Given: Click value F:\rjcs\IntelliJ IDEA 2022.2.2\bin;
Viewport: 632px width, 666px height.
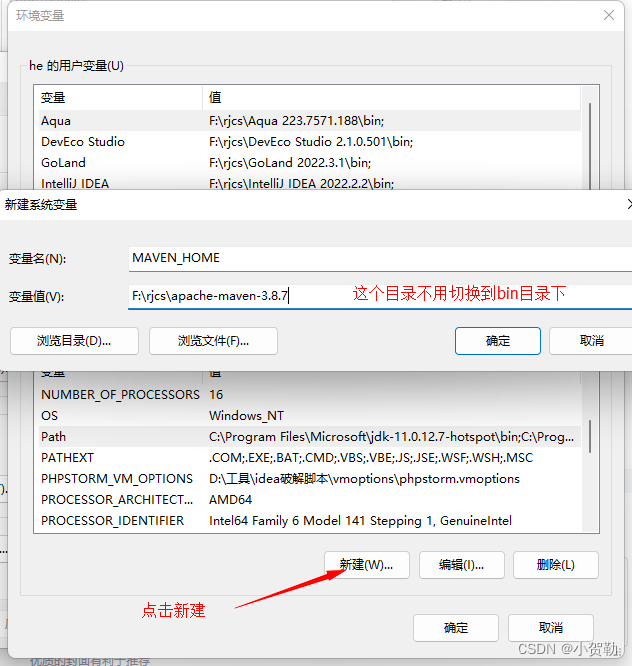Looking at the screenshot, I should 302,183.
